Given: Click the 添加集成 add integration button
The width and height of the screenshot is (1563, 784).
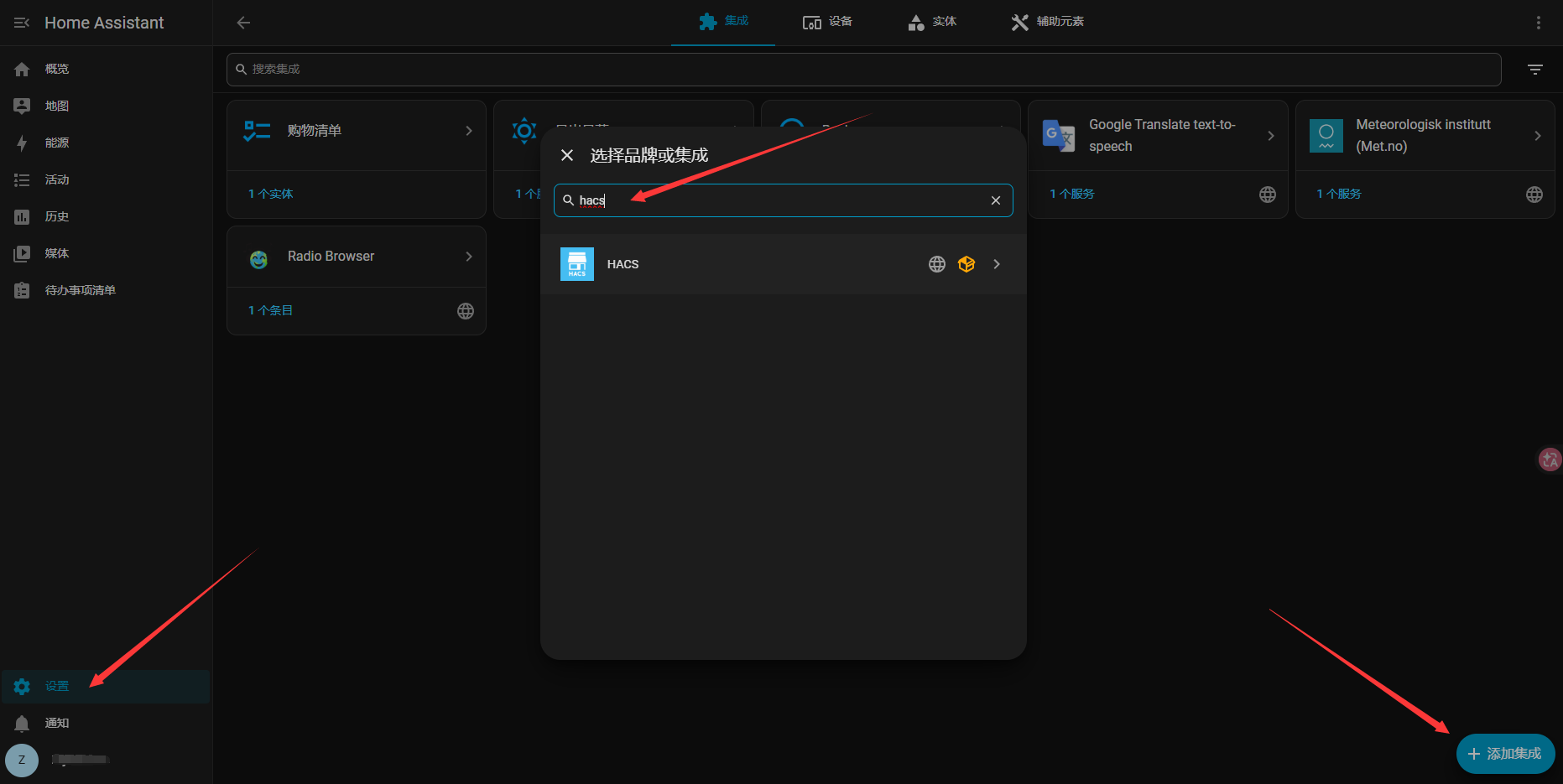Looking at the screenshot, I should point(1505,754).
